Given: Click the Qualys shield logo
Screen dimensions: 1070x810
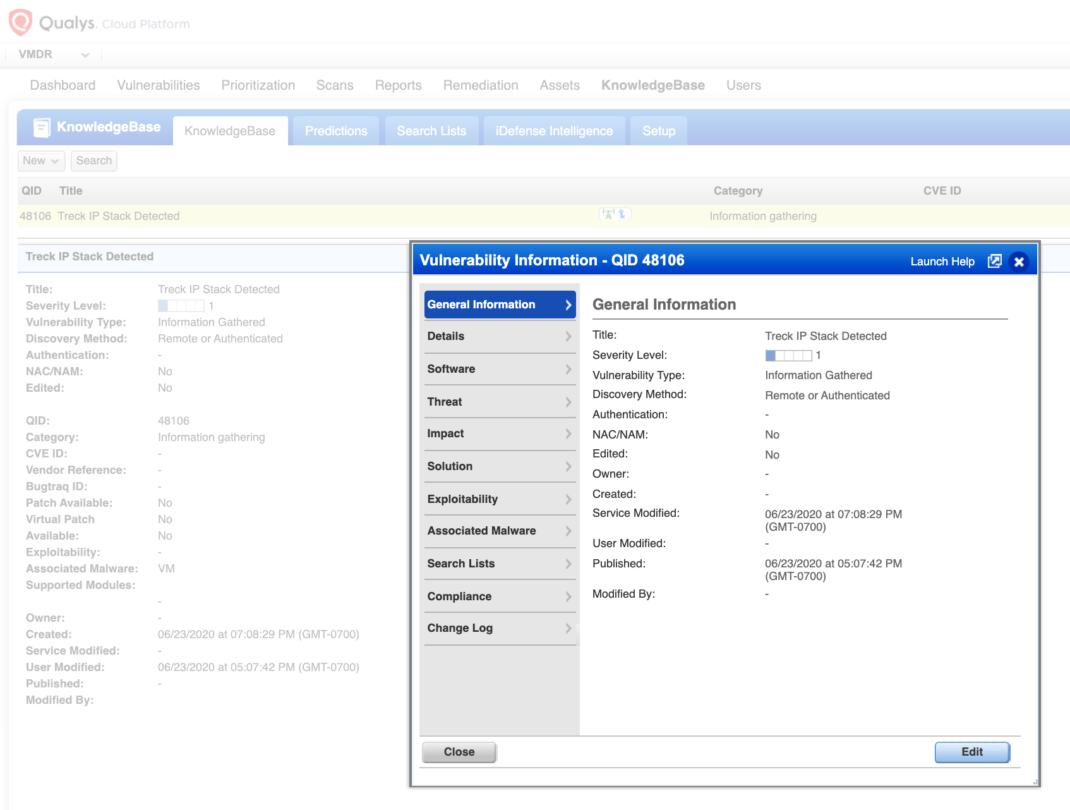Looking at the screenshot, I should coord(20,22).
